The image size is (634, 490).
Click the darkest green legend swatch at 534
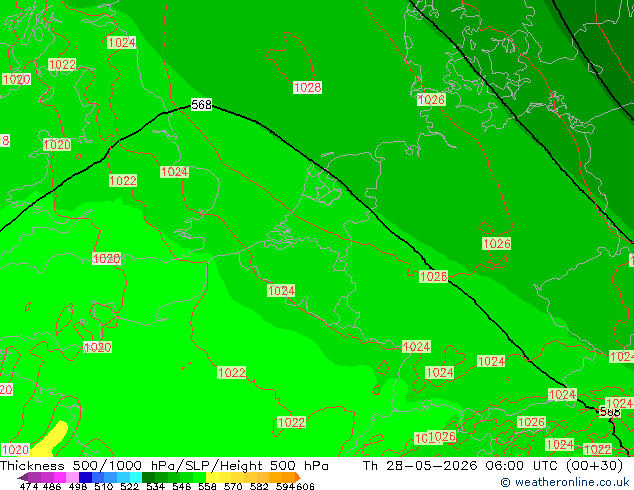[x=148, y=477]
